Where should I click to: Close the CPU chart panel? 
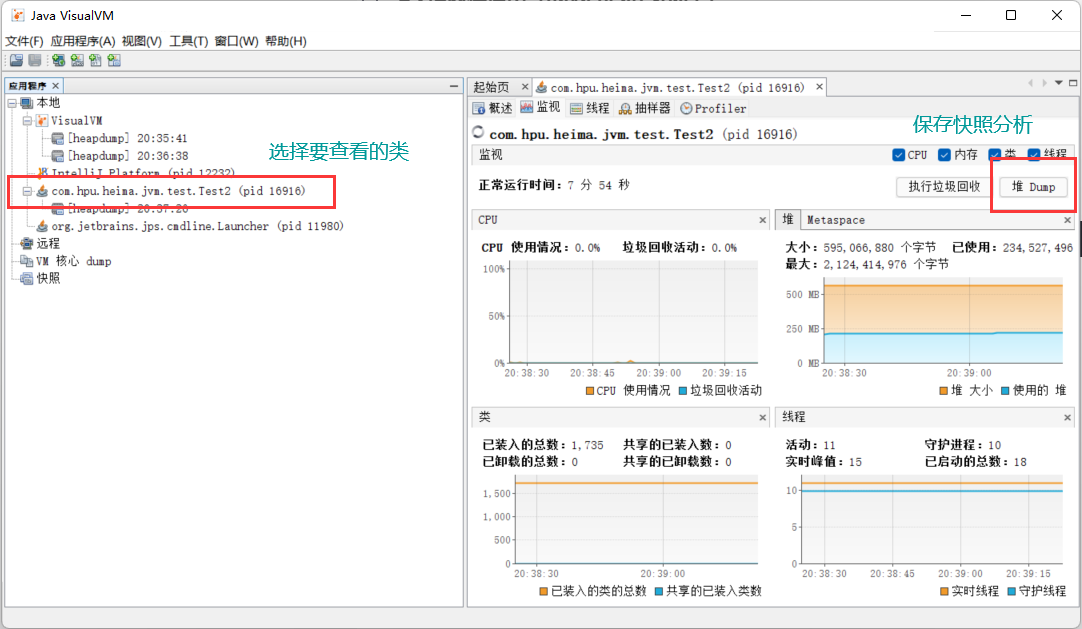pos(763,221)
